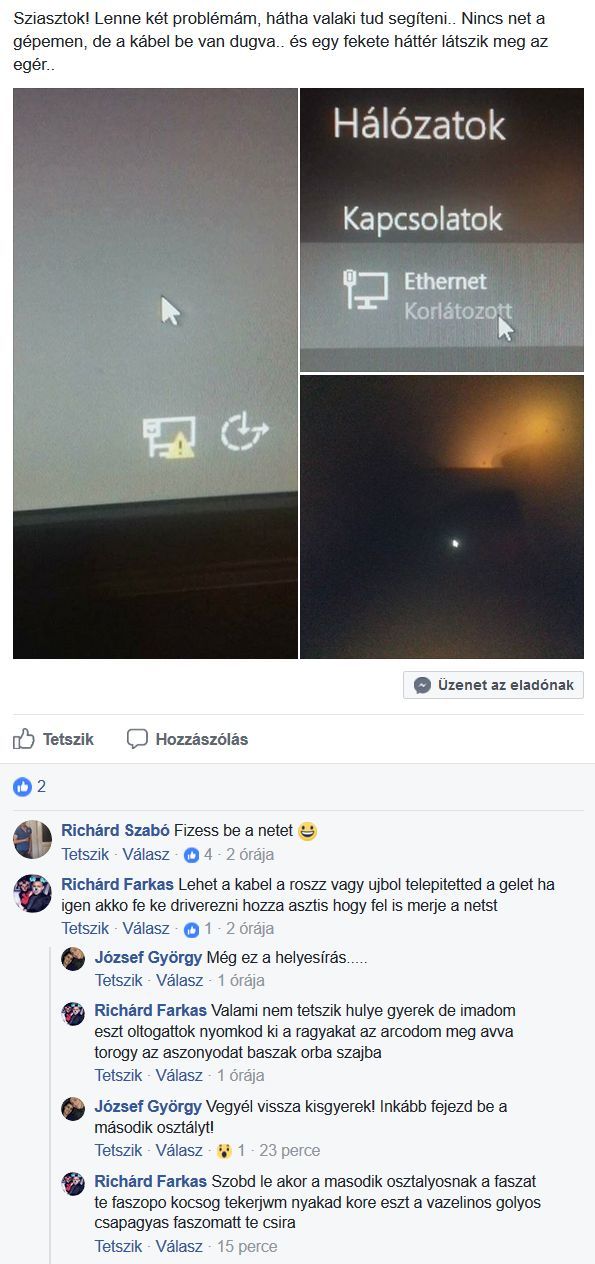
Task: Click the Hozzászólás comment bubble icon
Action: (x=137, y=739)
